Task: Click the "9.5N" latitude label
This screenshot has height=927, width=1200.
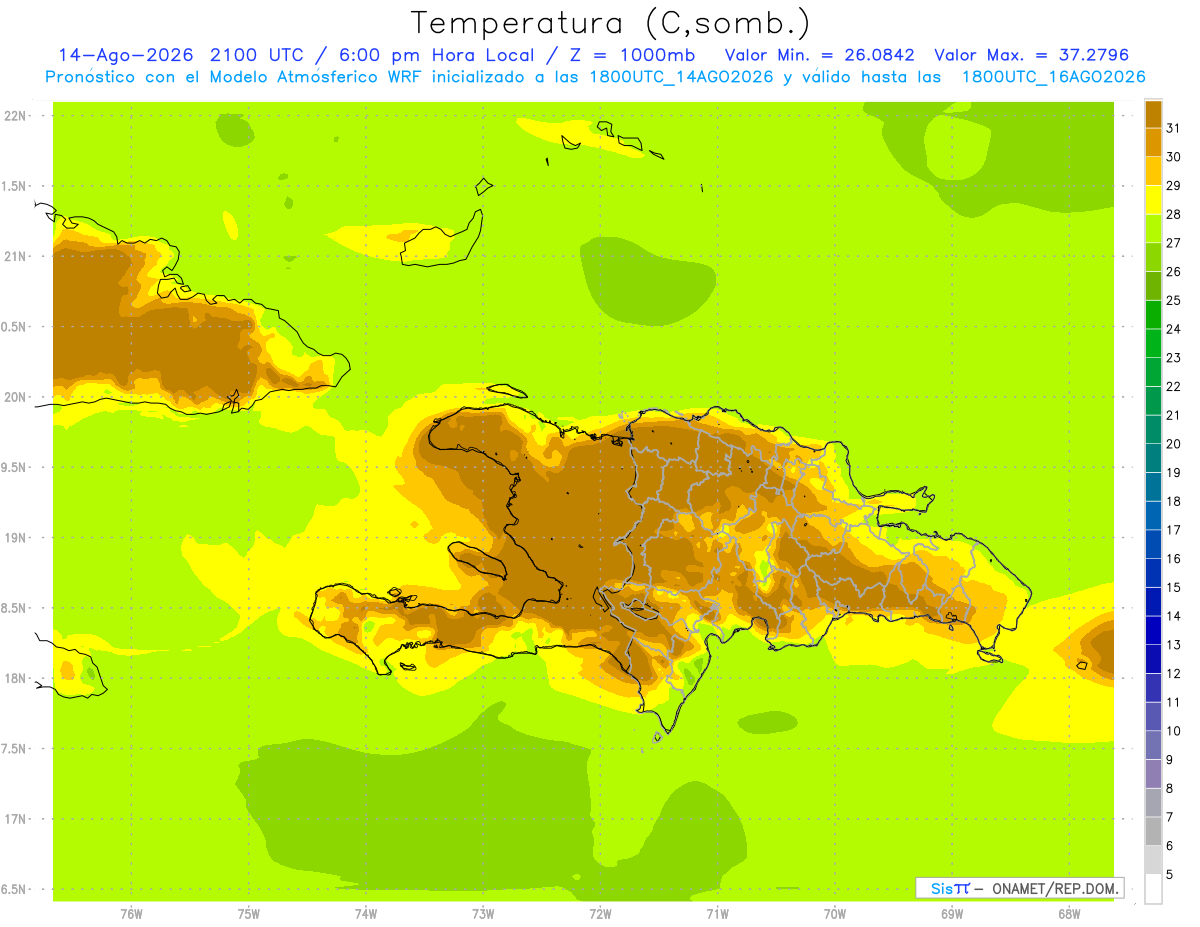Action: click(15, 468)
